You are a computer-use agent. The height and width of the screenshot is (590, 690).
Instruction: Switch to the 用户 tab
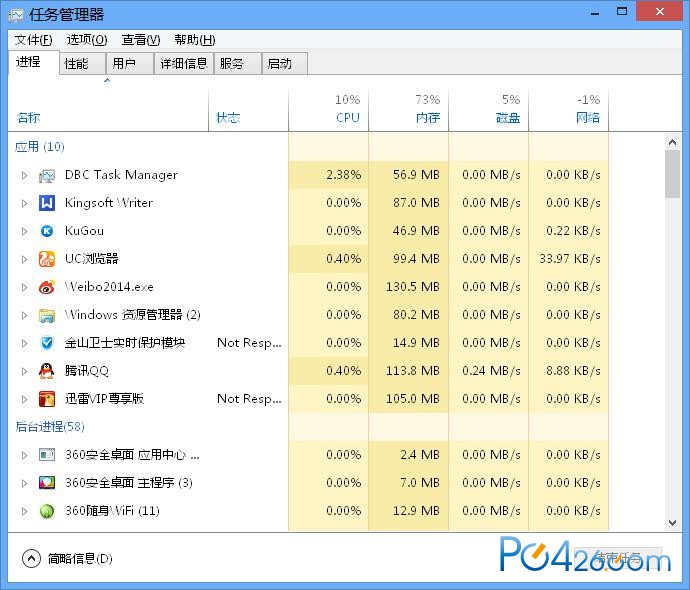pyautogui.click(x=130, y=64)
